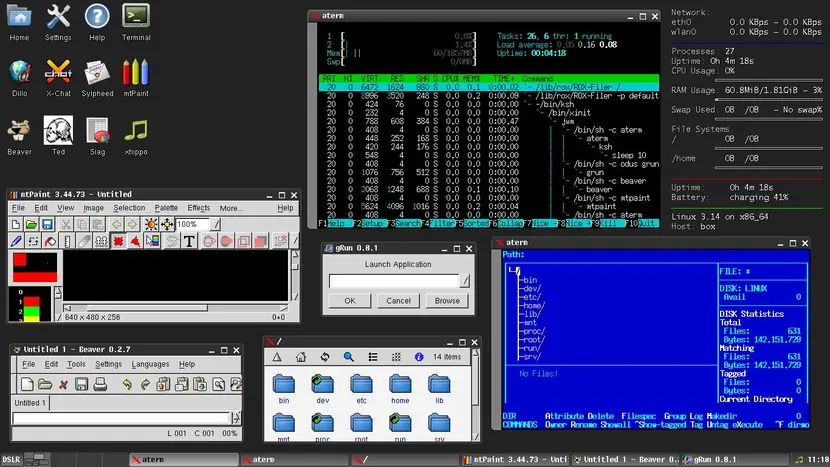
Task: Click the Print icon in Beaver
Action: pos(100,384)
